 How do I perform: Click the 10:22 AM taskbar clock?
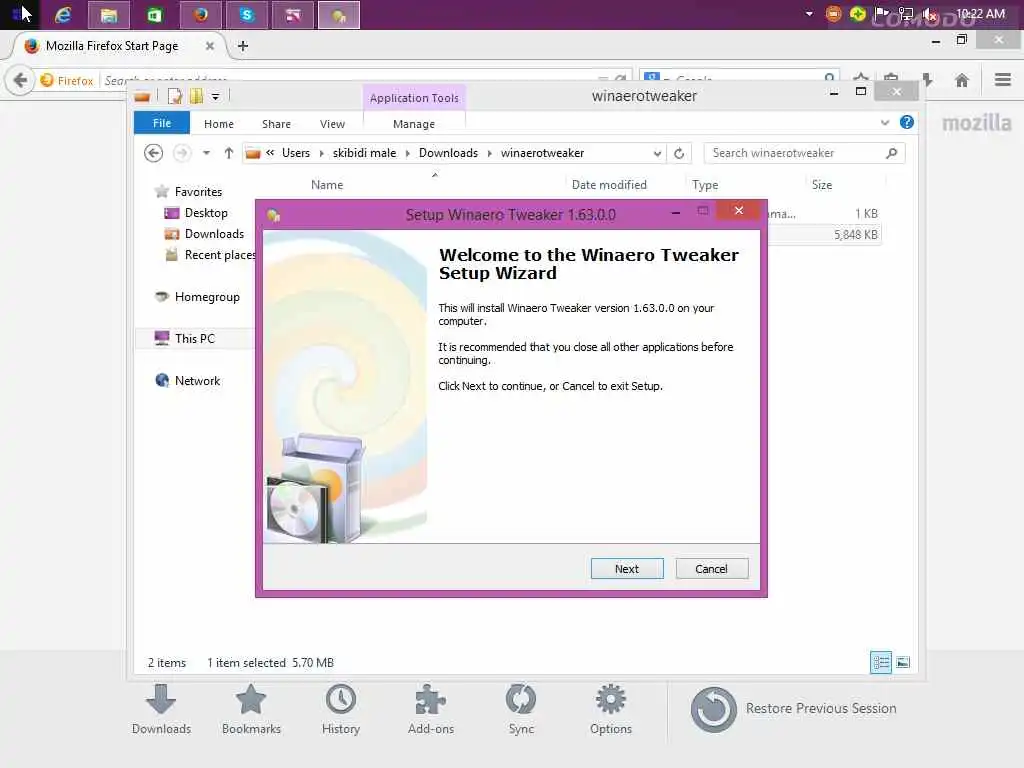980,13
